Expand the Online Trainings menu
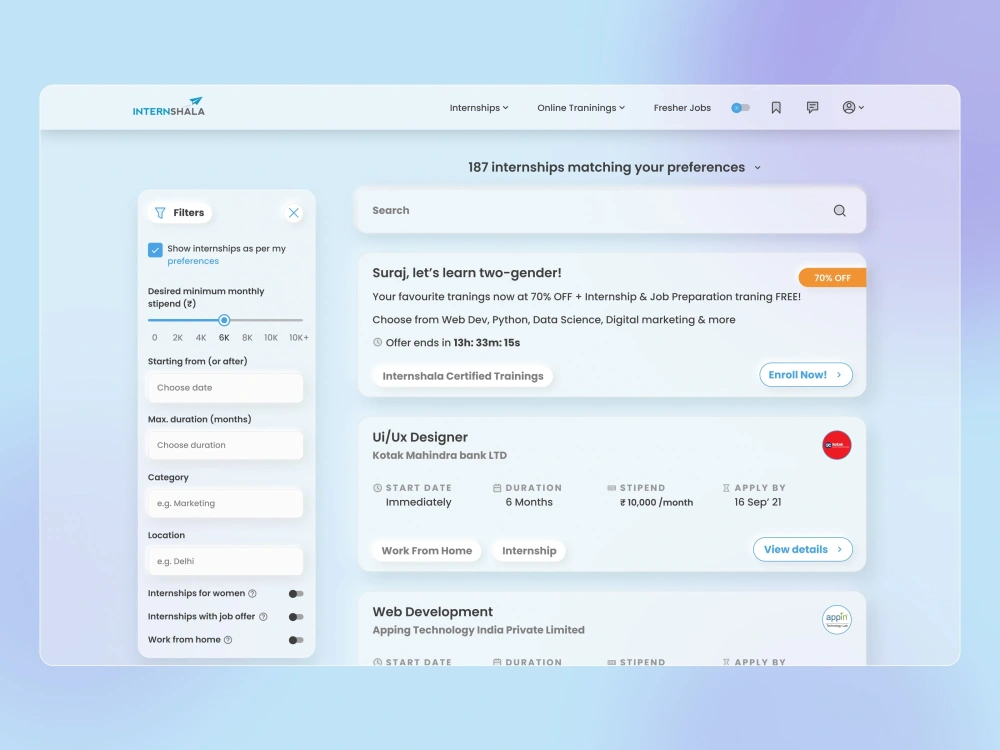This screenshot has width=1000, height=750. [x=581, y=108]
